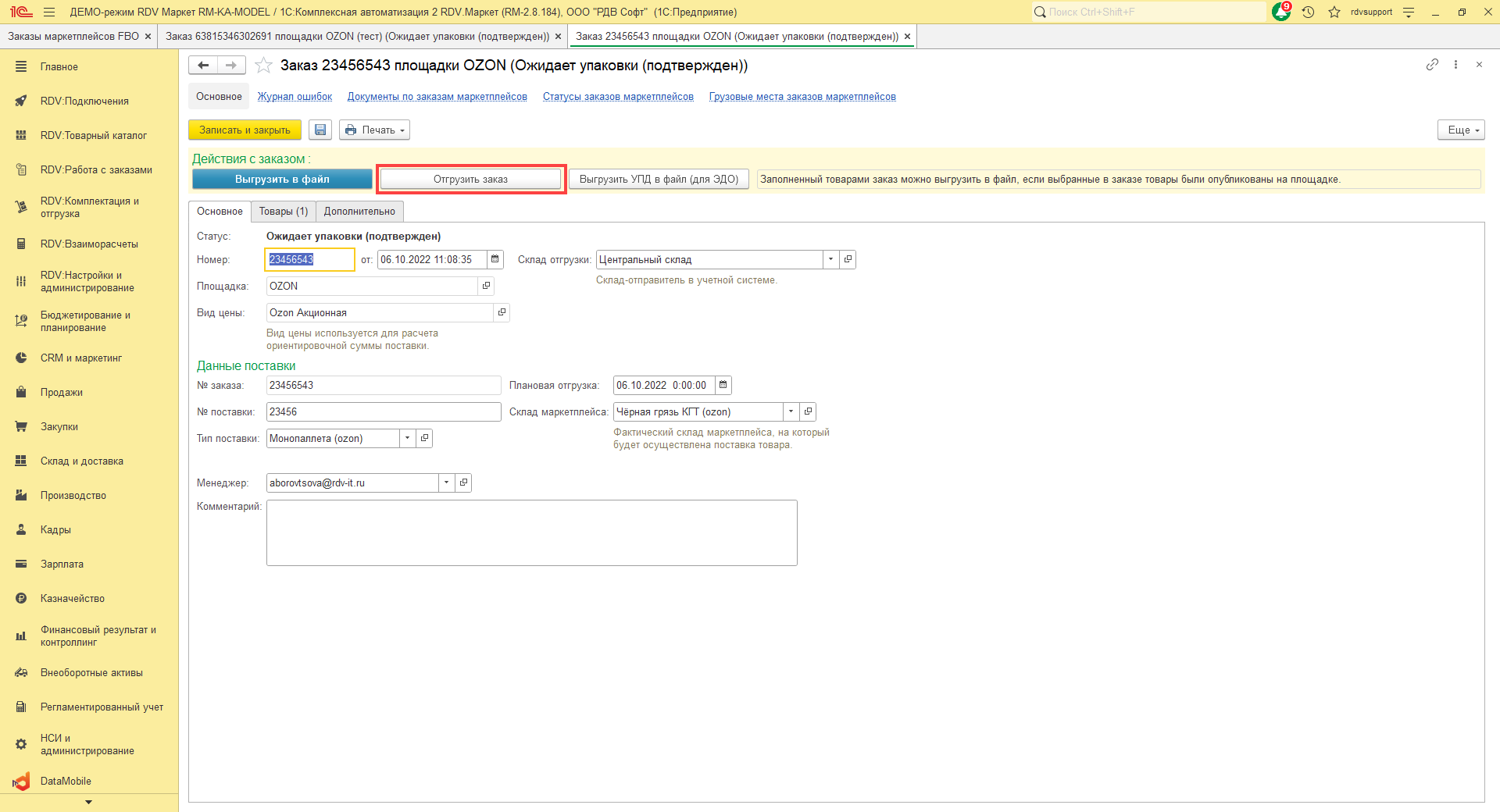This screenshot has height=812, width=1500.
Task: Open the history clock icon
Action: [1309, 12]
